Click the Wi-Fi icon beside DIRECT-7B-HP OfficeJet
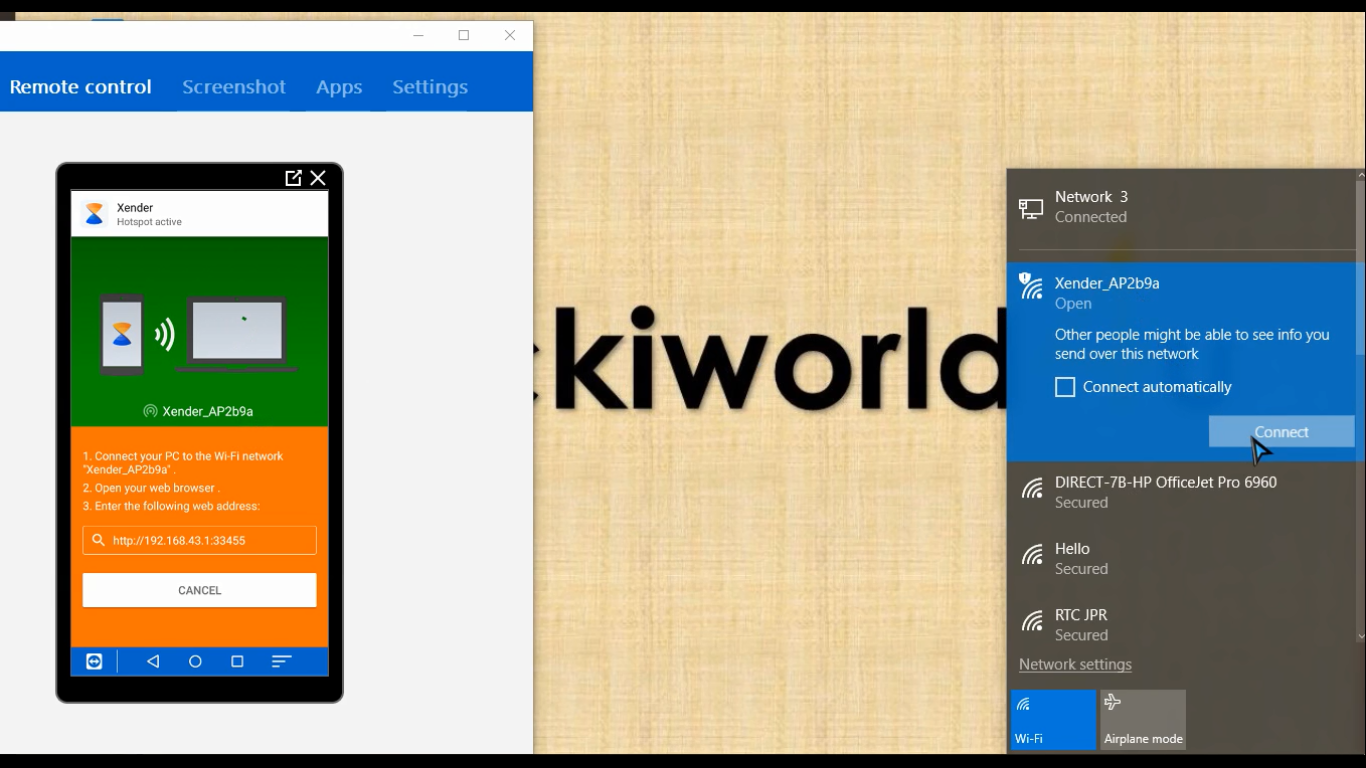This screenshot has width=1366, height=768. [x=1032, y=489]
